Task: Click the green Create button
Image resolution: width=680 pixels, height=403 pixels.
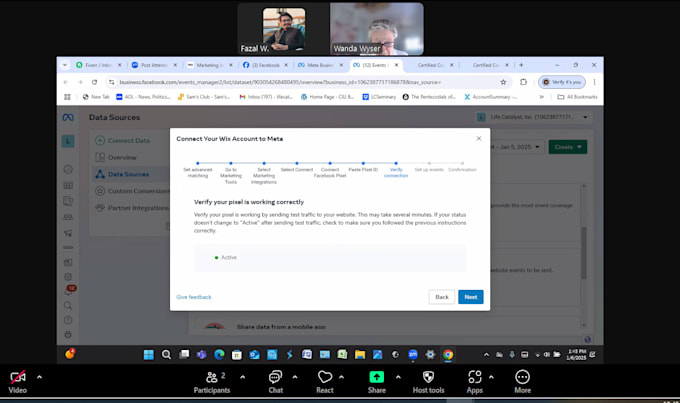Action: click(568, 147)
